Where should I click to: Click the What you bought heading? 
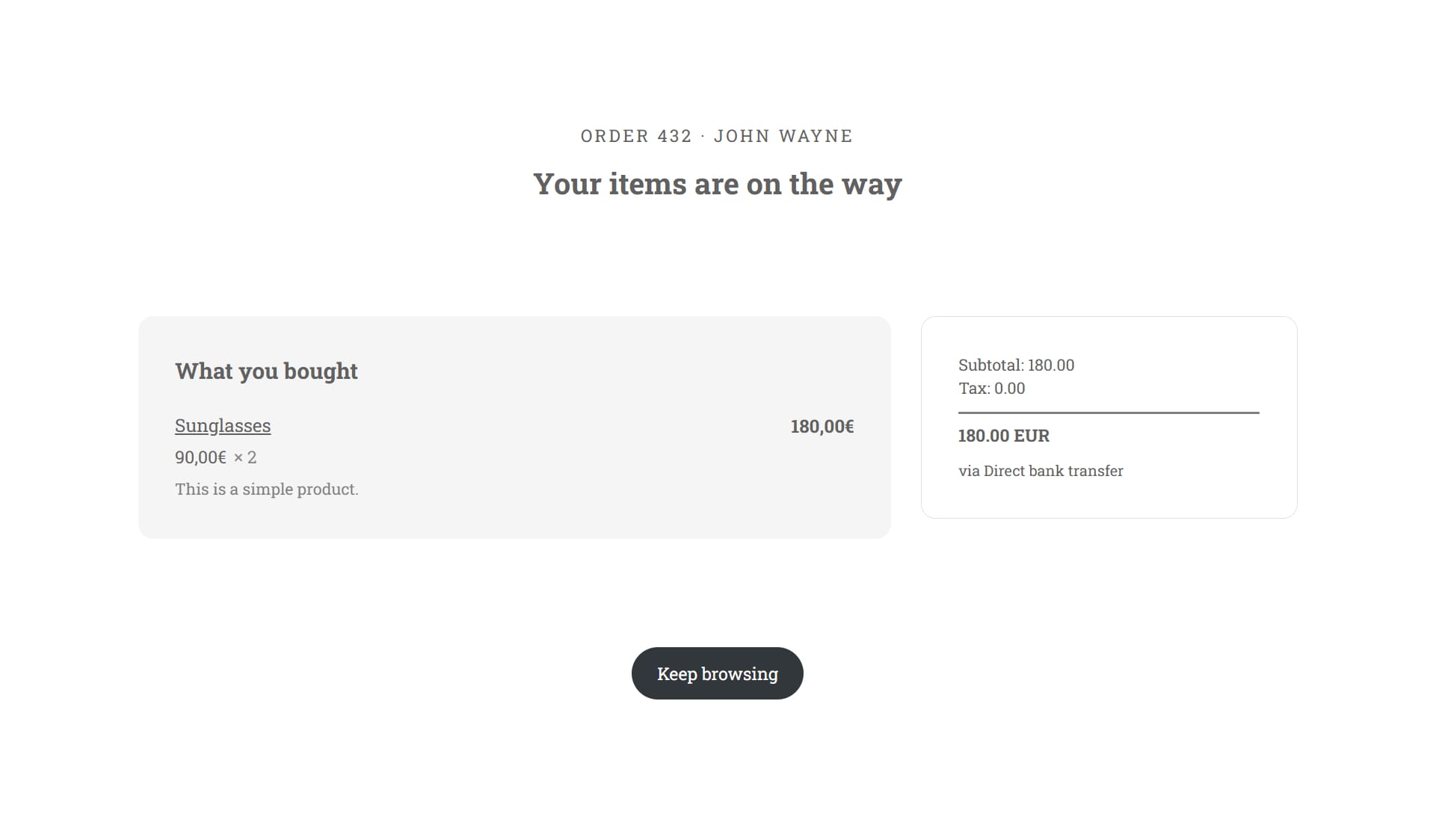(266, 371)
